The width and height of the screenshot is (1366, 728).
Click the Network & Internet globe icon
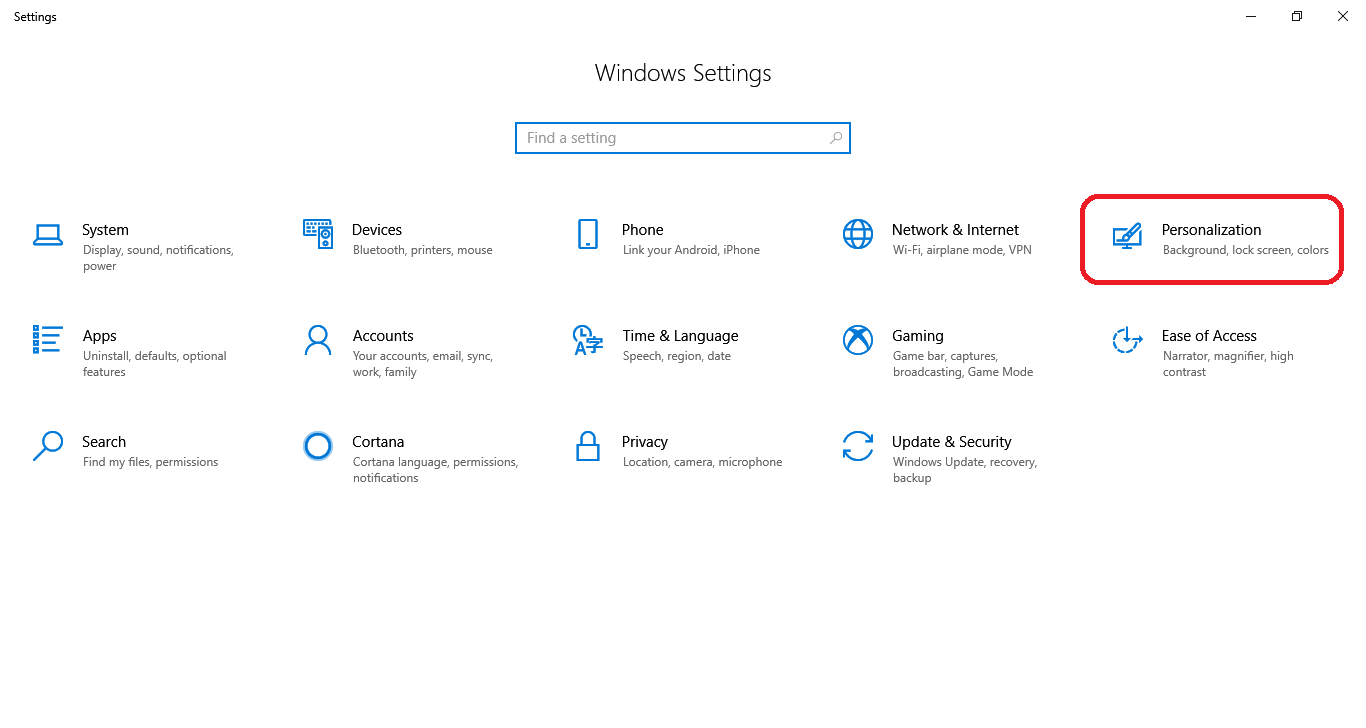point(858,234)
